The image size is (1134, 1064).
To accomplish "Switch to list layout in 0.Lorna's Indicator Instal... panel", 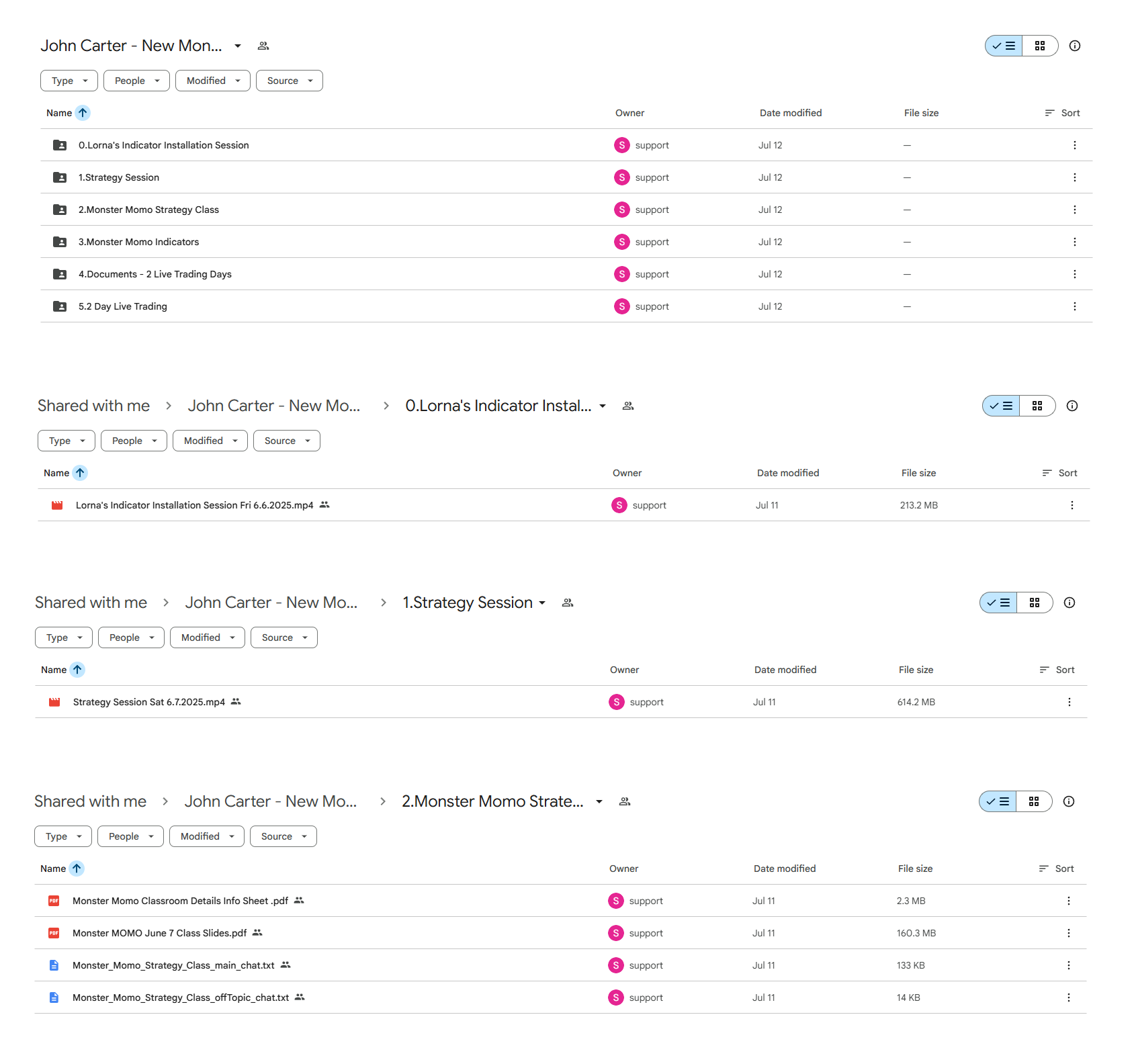I will click(1001, 406).
